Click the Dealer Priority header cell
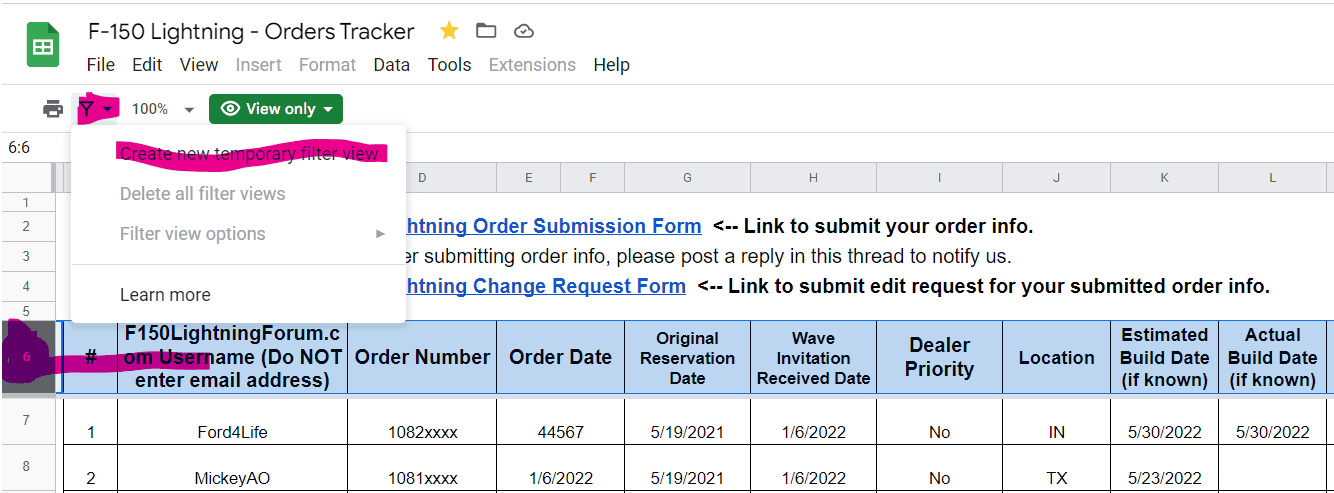 tap(939, 357)
